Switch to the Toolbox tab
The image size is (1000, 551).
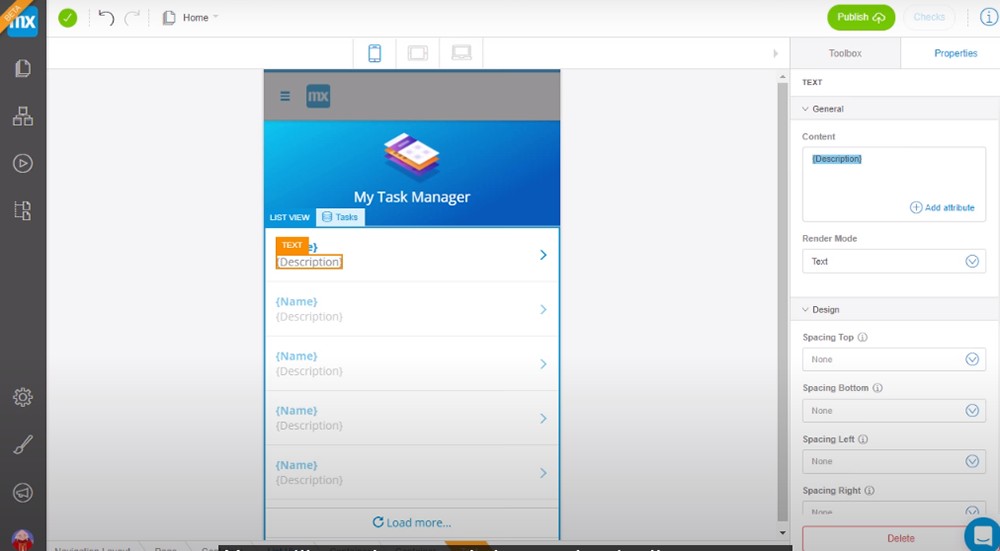coord(845,53)
